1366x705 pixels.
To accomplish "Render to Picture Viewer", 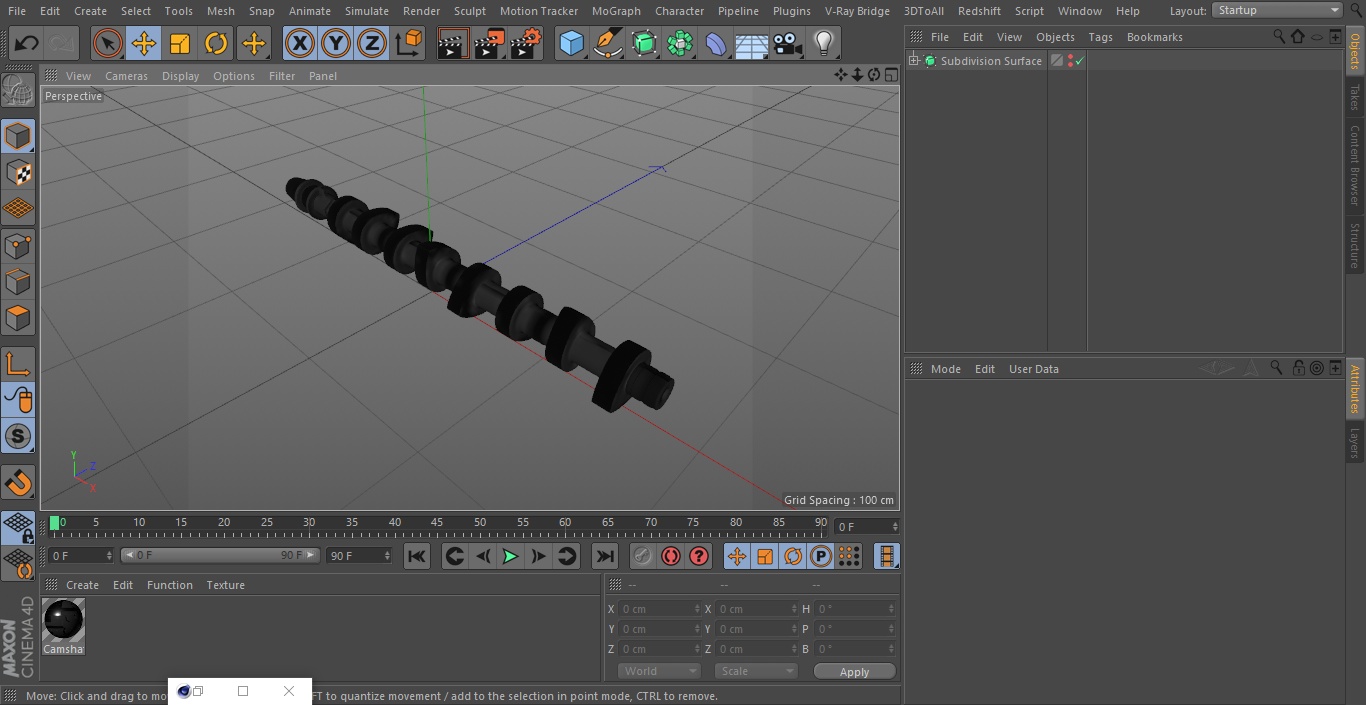I will [x=490, y=44].
